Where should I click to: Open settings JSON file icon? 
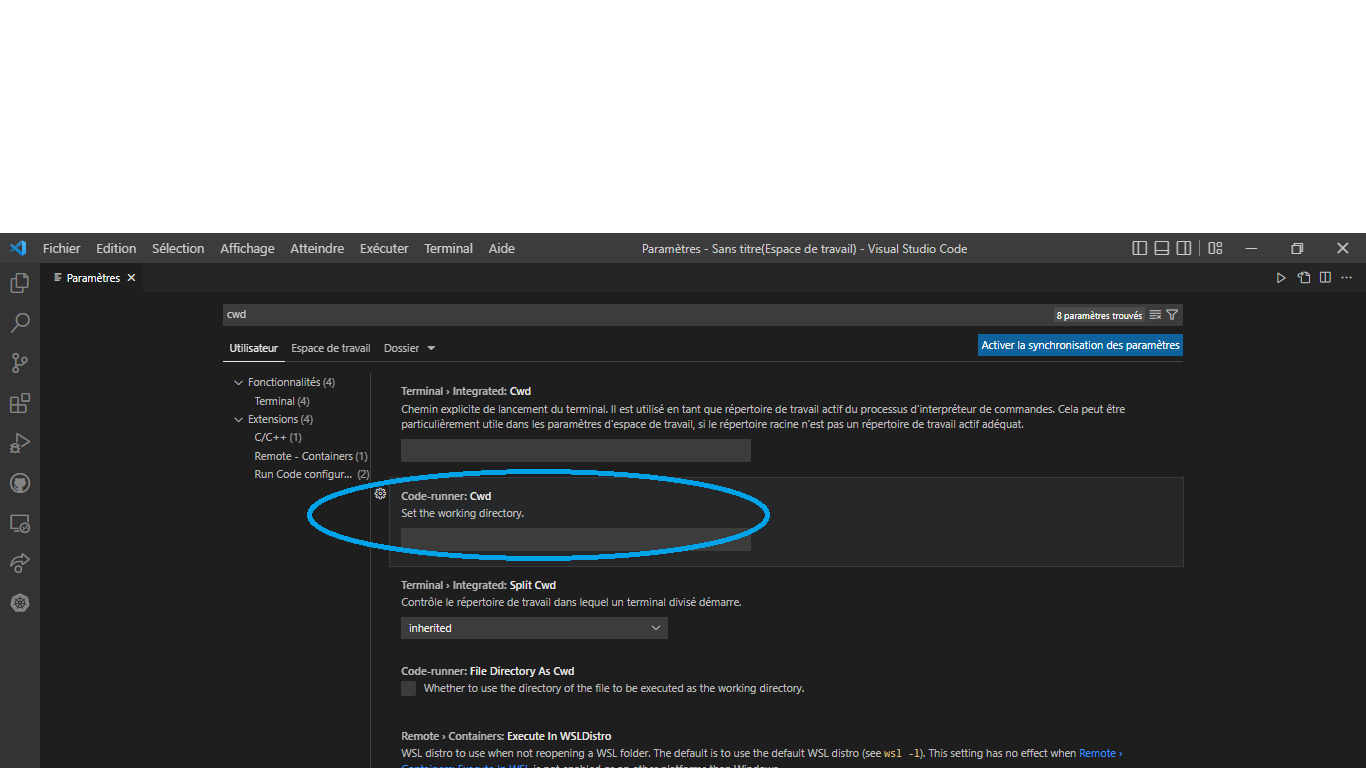click(x=1303, y=278)
